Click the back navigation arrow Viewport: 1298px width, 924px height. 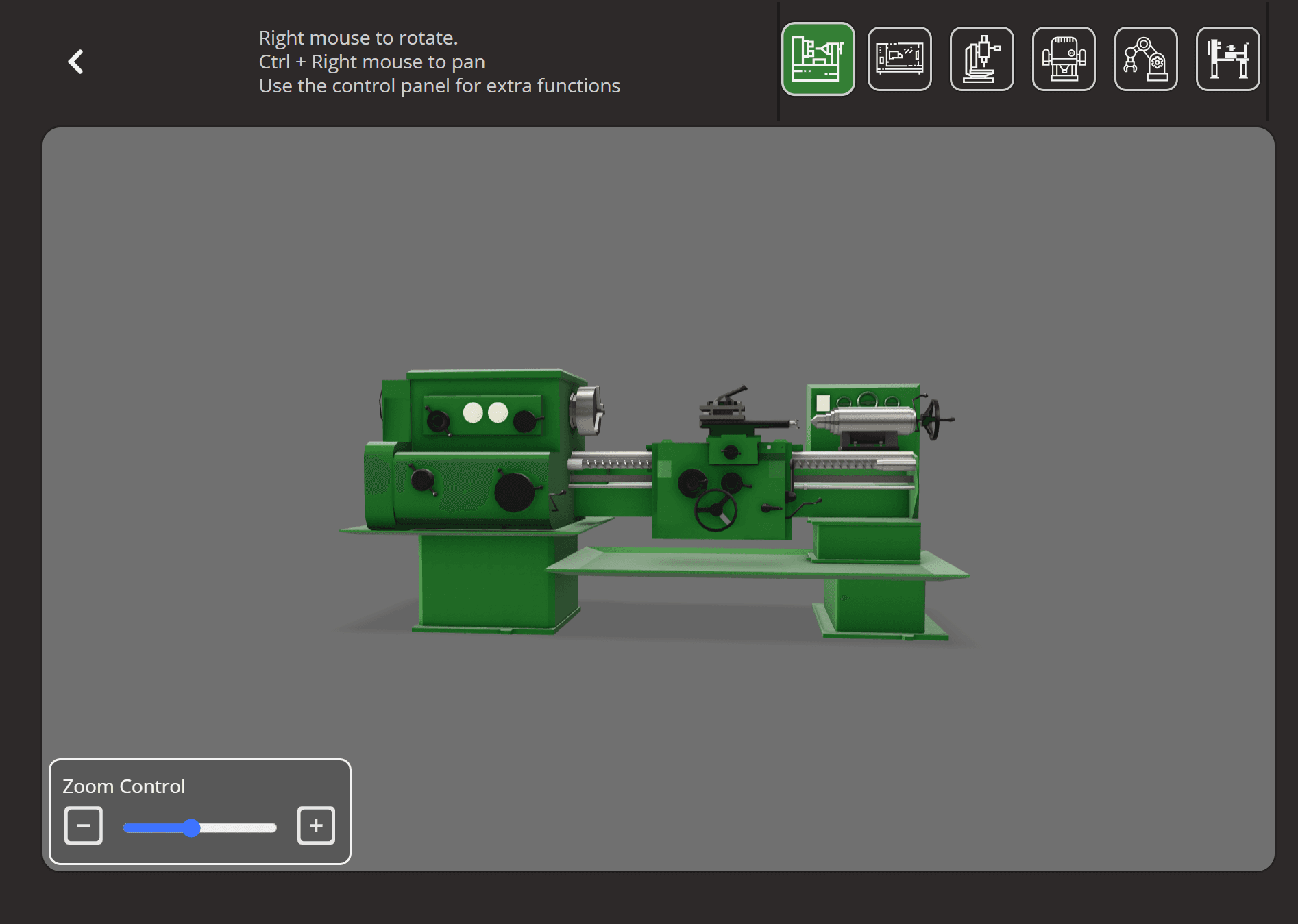[x=77, y=61]
